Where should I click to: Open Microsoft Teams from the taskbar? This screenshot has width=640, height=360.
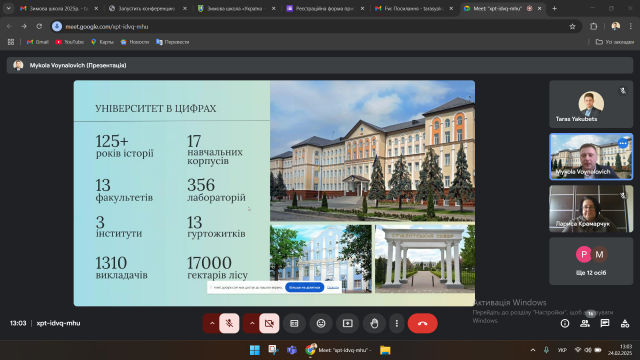coord(292,350)
